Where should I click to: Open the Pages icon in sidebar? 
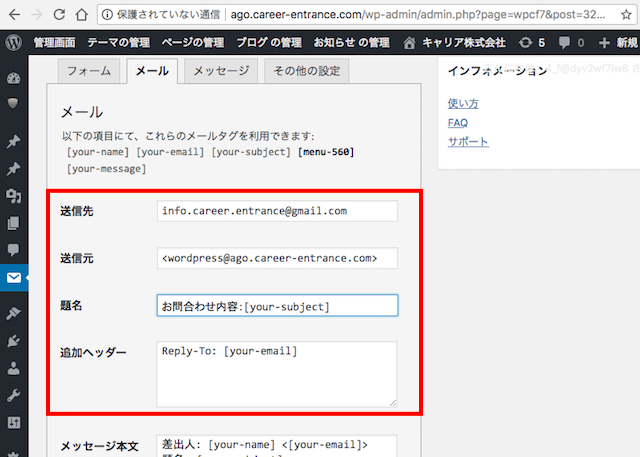coord(13,223)
